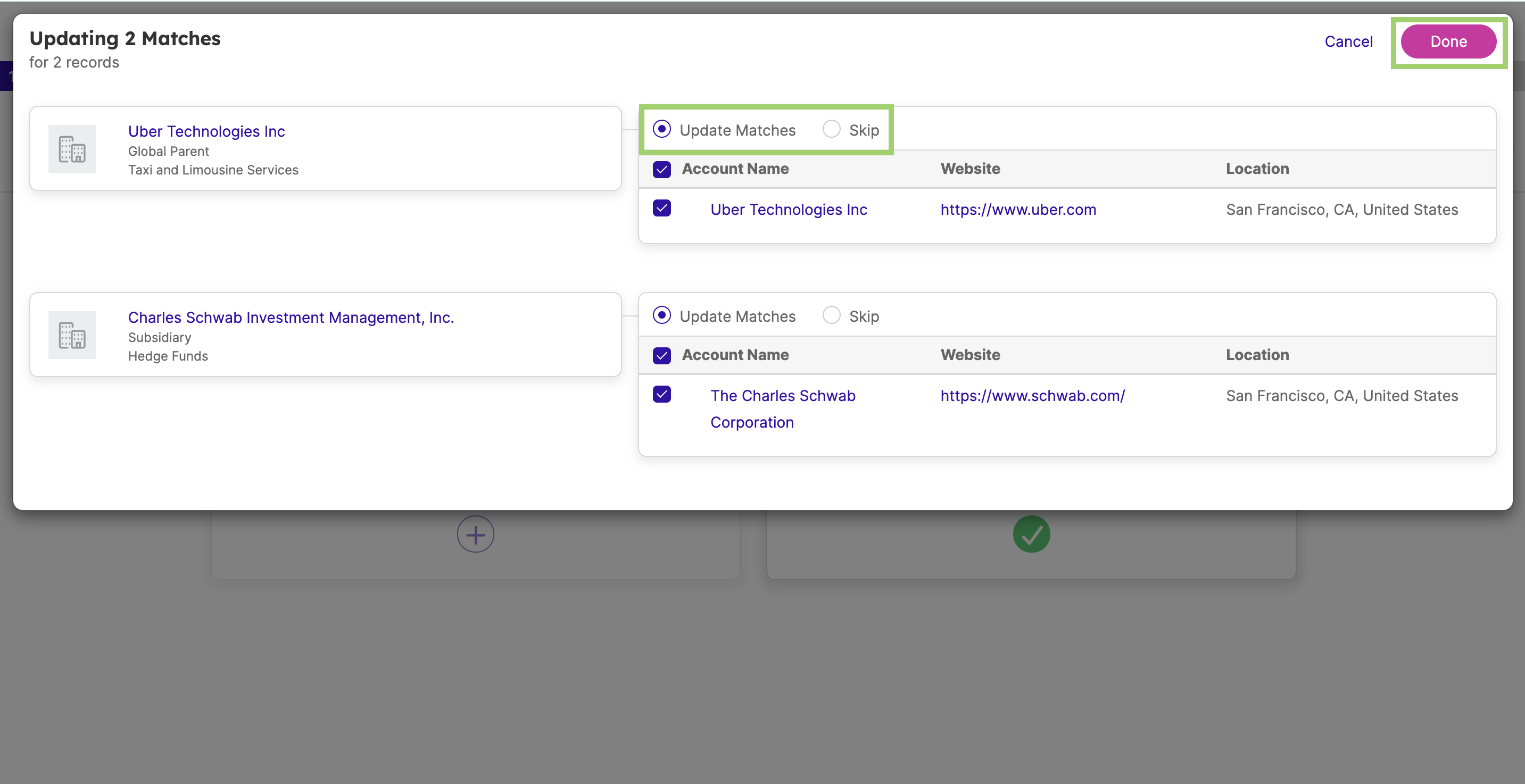The width and height of the screenshot is (1525, 784).
Task: Cancel the match update dialog
Action: pos(1348,41)
